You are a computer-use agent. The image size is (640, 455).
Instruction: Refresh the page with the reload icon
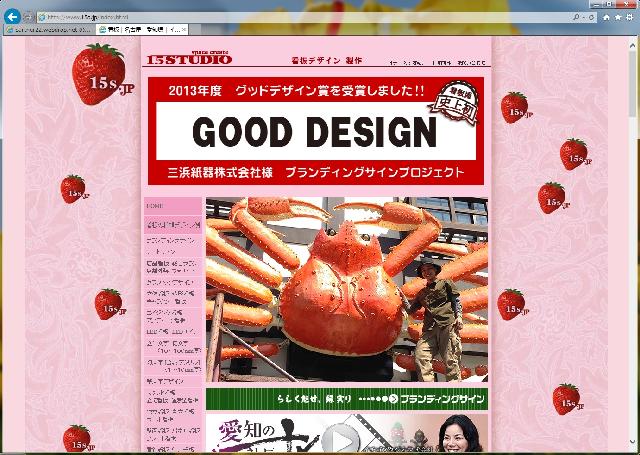click(x=591, y=17)
